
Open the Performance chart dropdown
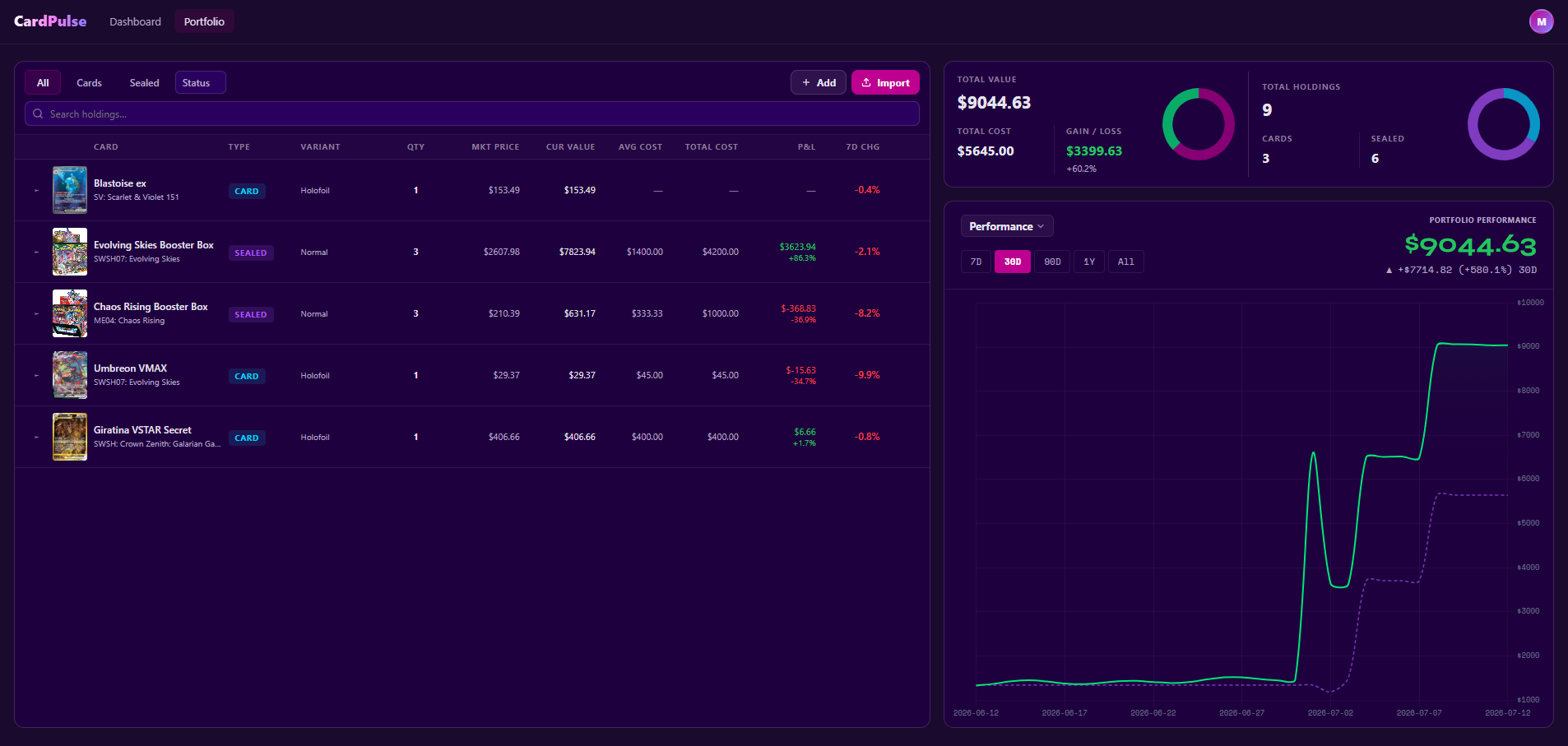[1007, 226]
